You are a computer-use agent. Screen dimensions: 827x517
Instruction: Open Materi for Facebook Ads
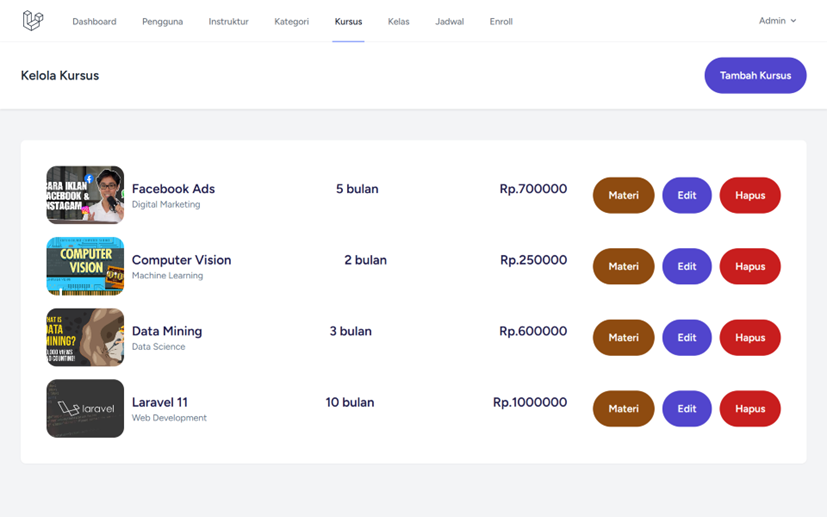pyautogui.click(x=623, y=195)
